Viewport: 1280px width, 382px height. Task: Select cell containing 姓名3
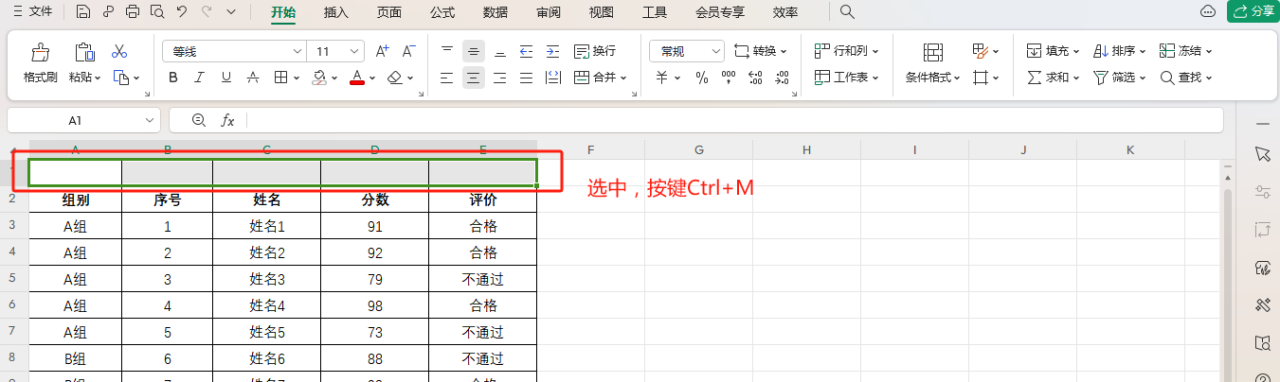tap(267, 279)
